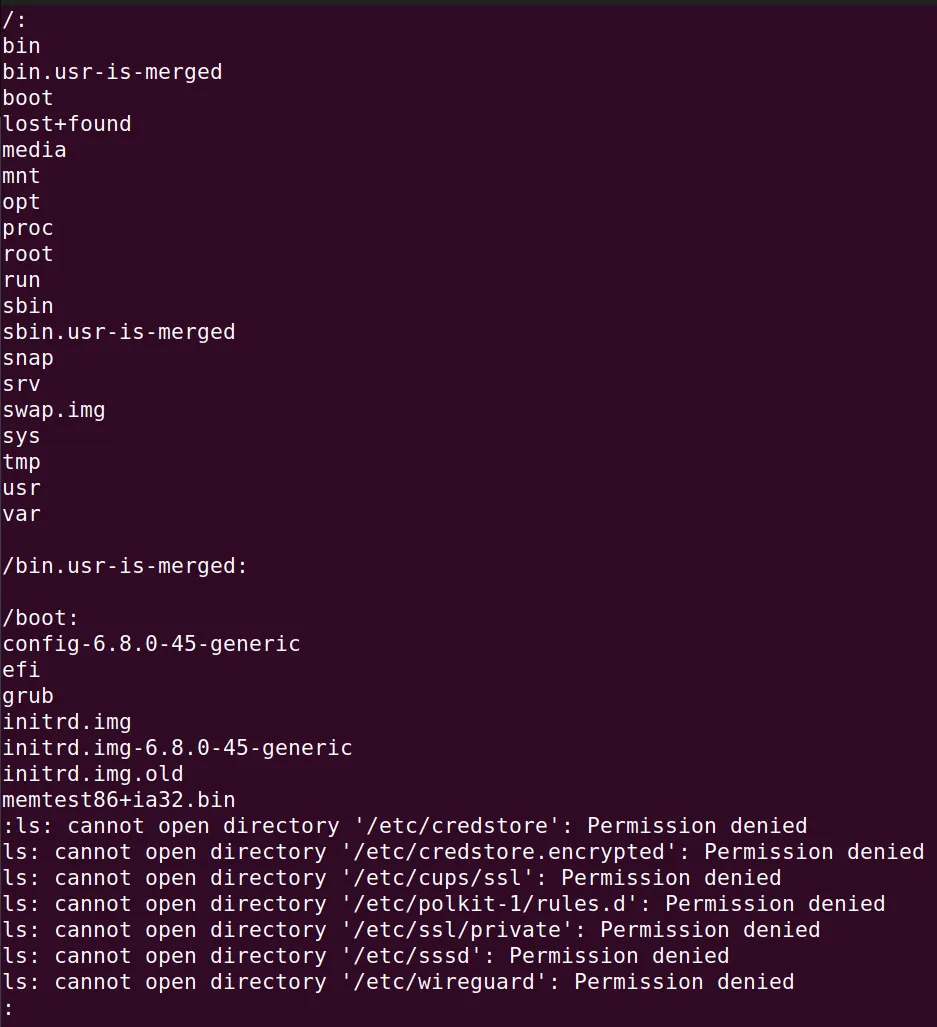Click the 'media' directory entry
Image resolution: width=937 pixels, height=1027 pixels.
tap(34, 150)
